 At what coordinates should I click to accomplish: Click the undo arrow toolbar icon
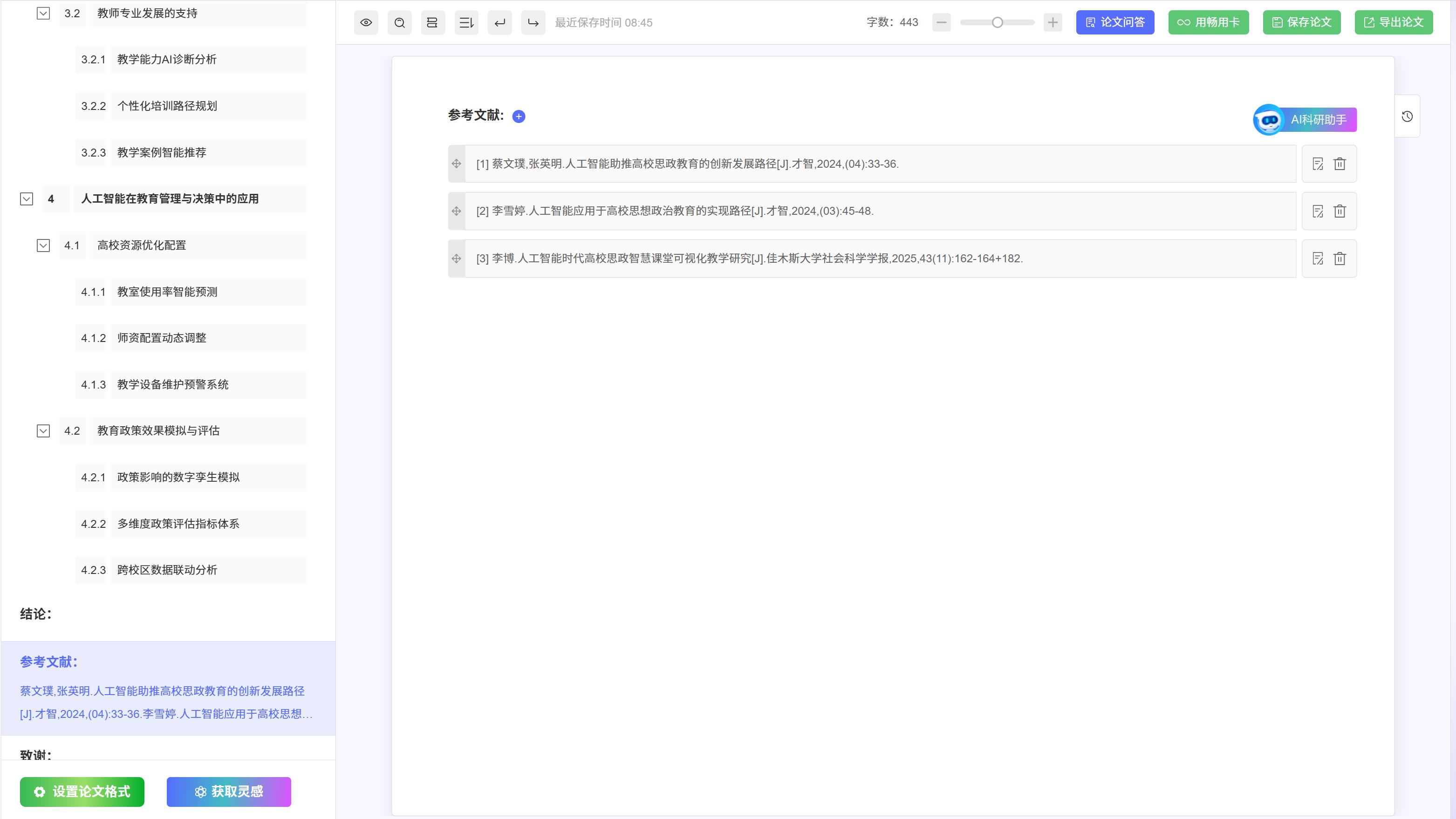tap(499, 23)
